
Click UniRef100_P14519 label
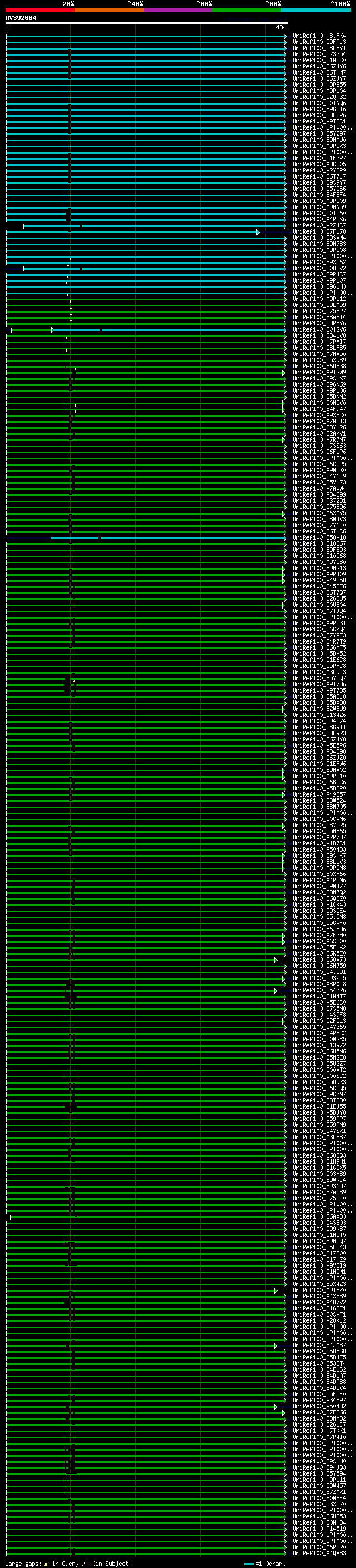pos(319,1529)
